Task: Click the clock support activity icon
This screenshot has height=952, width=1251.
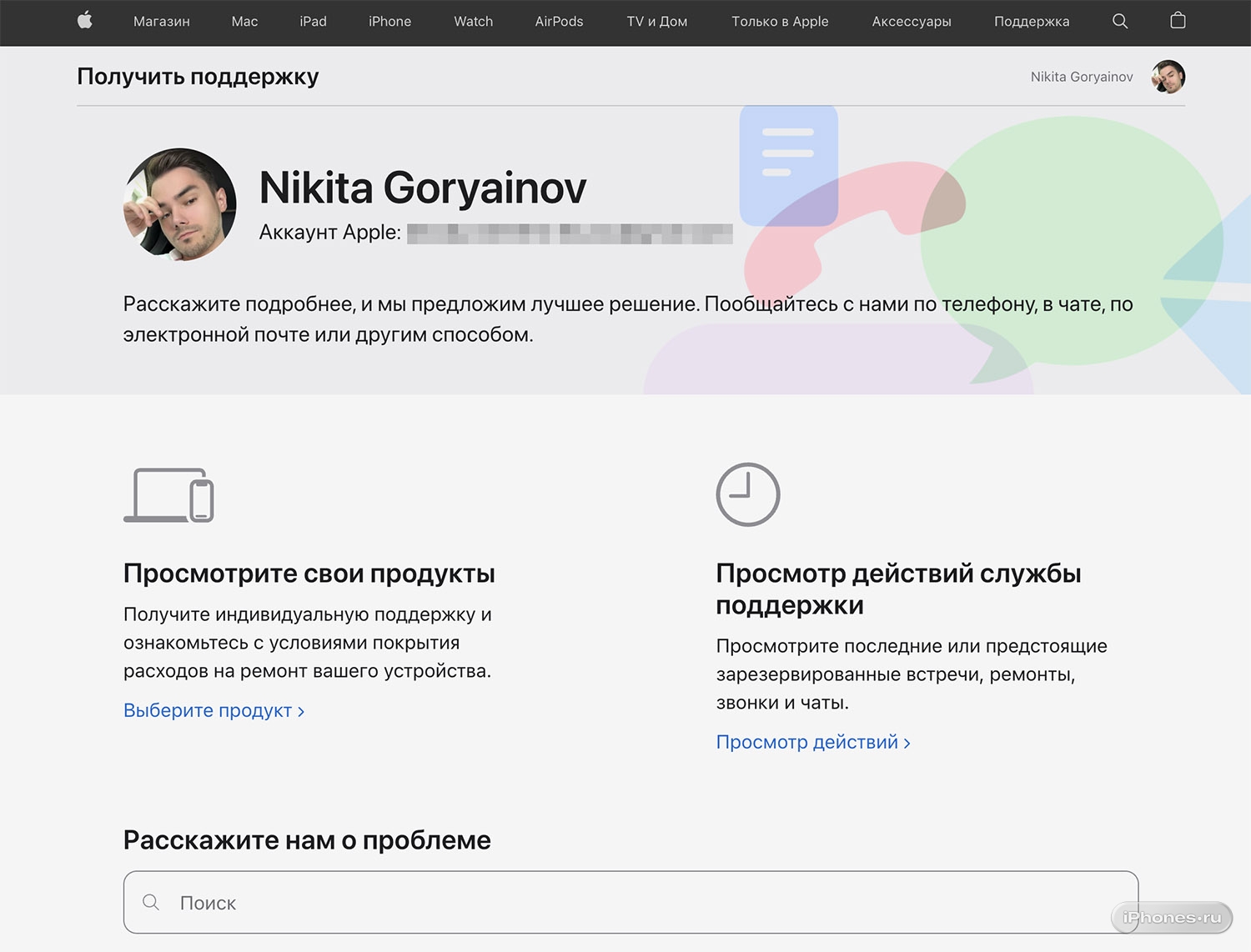Action: point(748,494)
